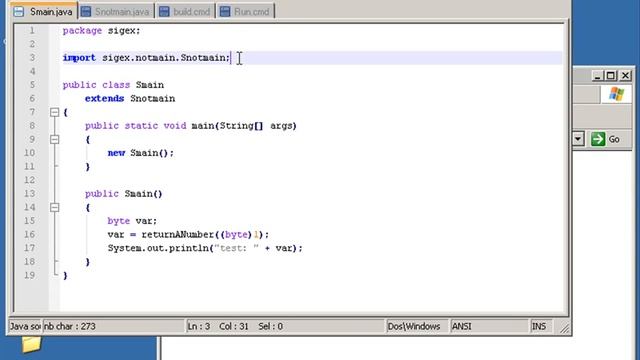This screenshot has width=640, height=360.
Task: Click the Dos\Windows line ending status field
Action: [416, 326]
